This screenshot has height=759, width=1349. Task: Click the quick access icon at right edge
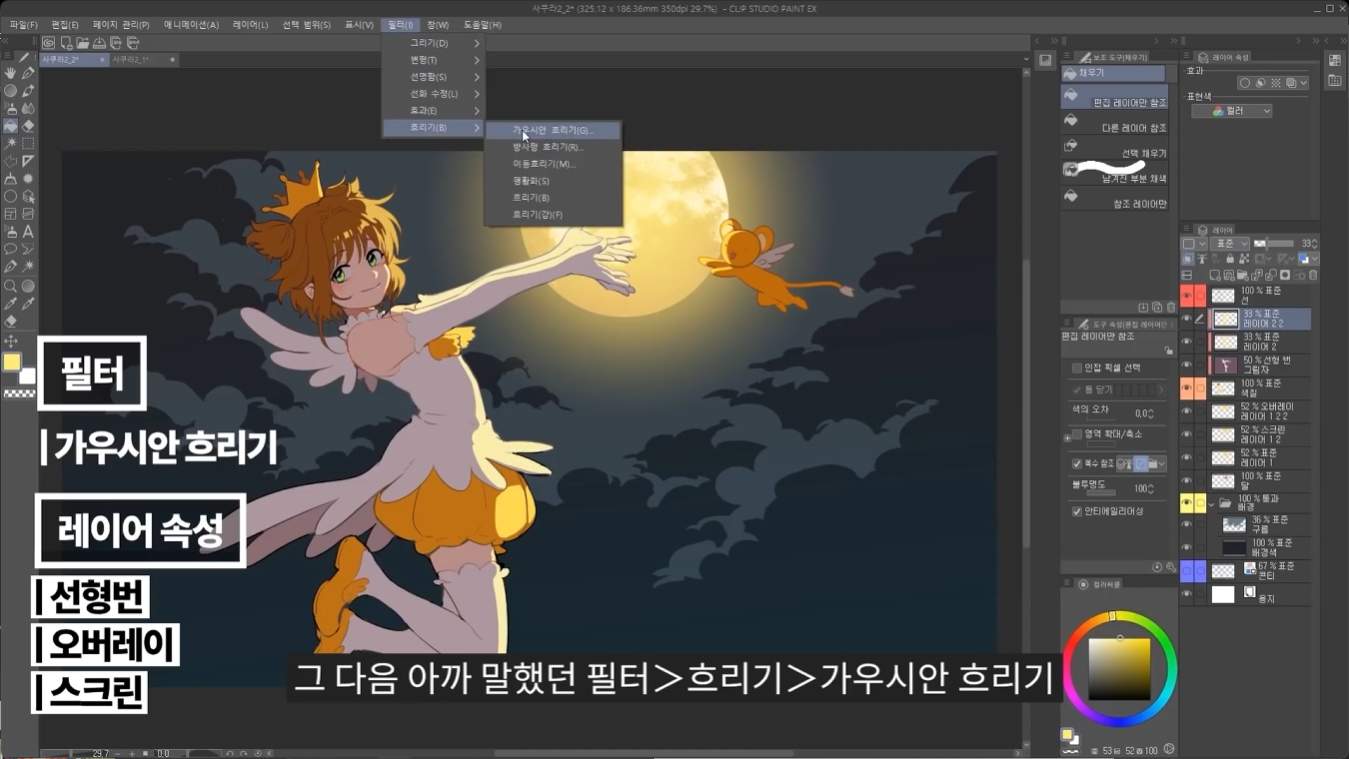click(x=1335, y=61)
